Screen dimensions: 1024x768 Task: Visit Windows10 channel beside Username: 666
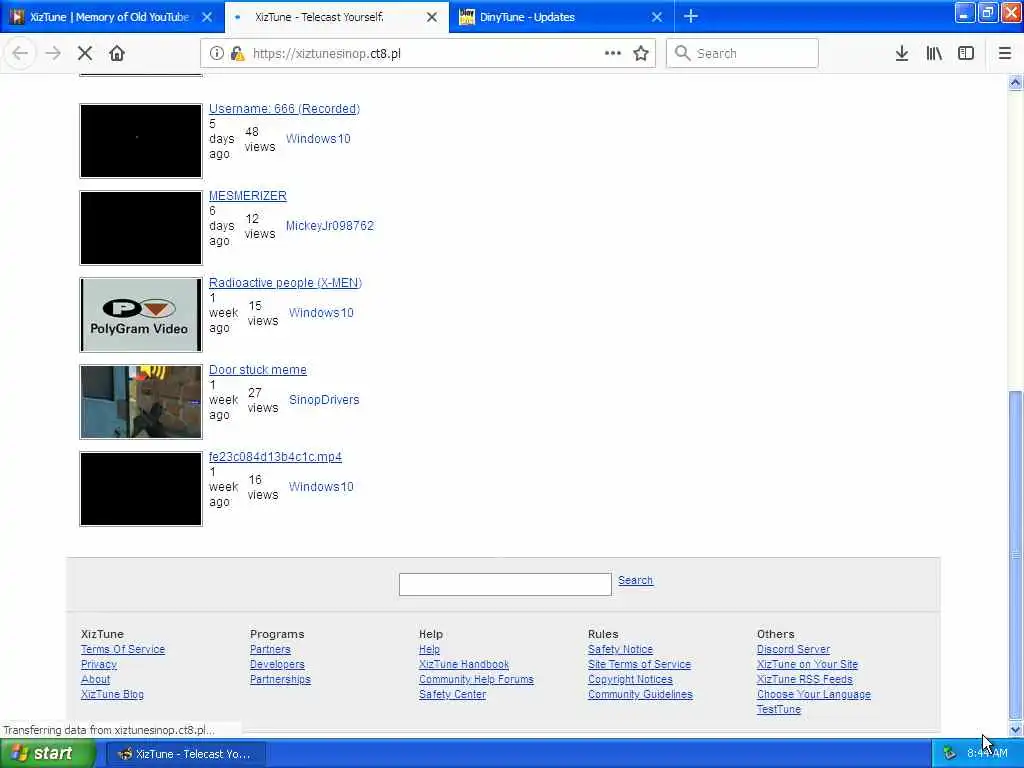(x=318, y=138)
